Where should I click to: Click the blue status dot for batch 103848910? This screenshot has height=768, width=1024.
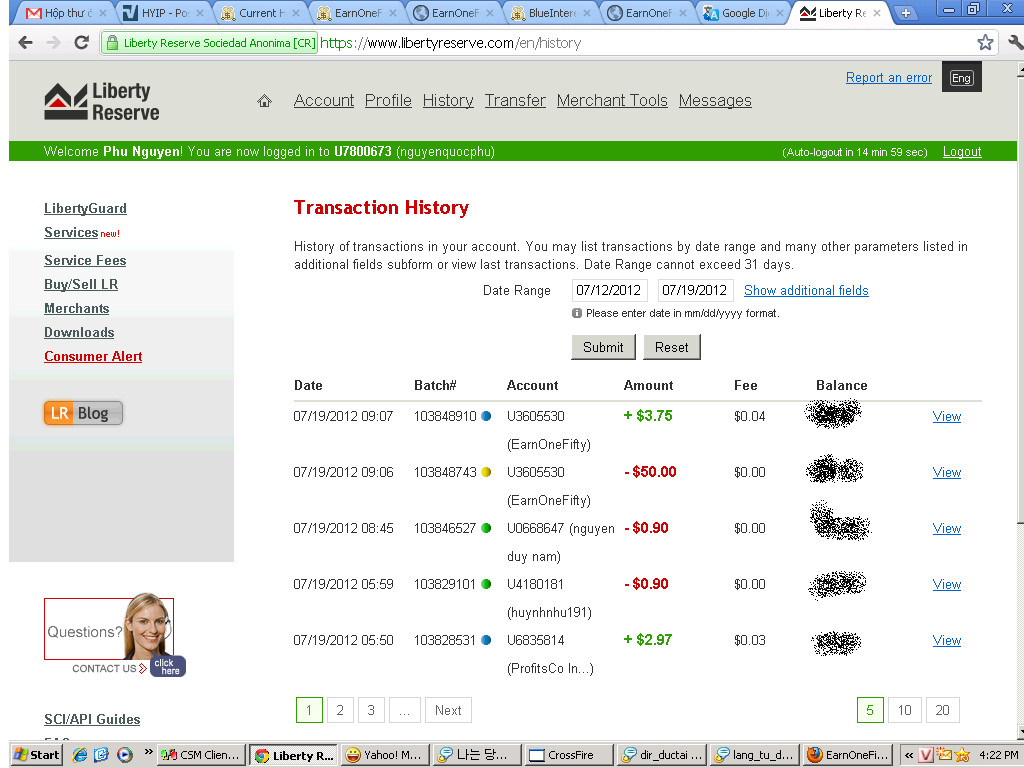click(x=486, y=416)
